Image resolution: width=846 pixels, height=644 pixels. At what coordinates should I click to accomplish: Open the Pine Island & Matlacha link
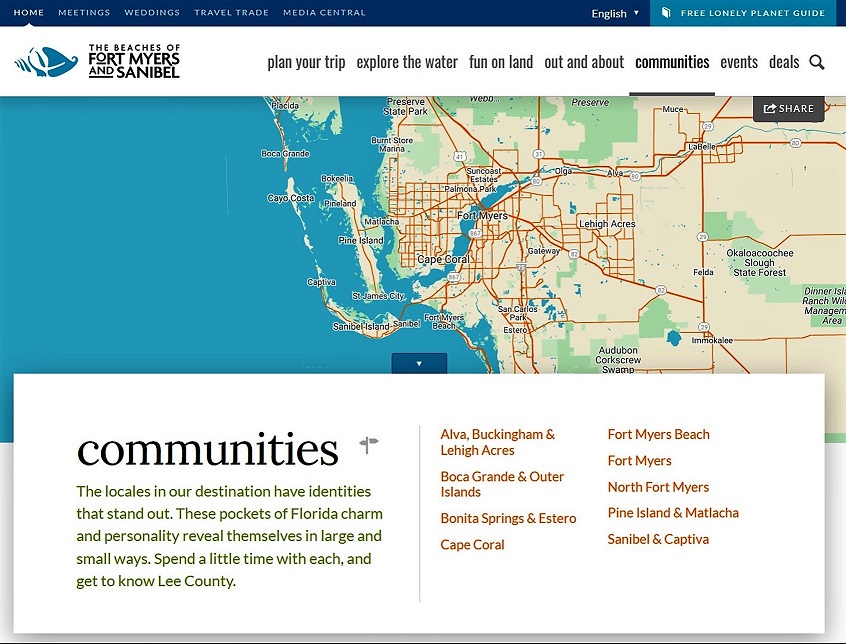coord(673,513)
